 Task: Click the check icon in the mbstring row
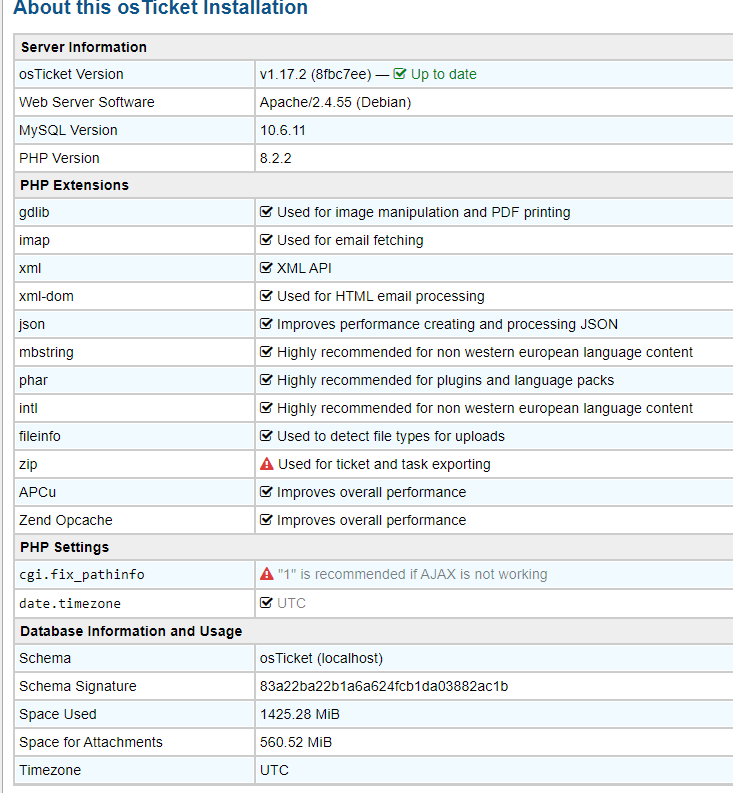pyautogui.click(x=266, y=352)
